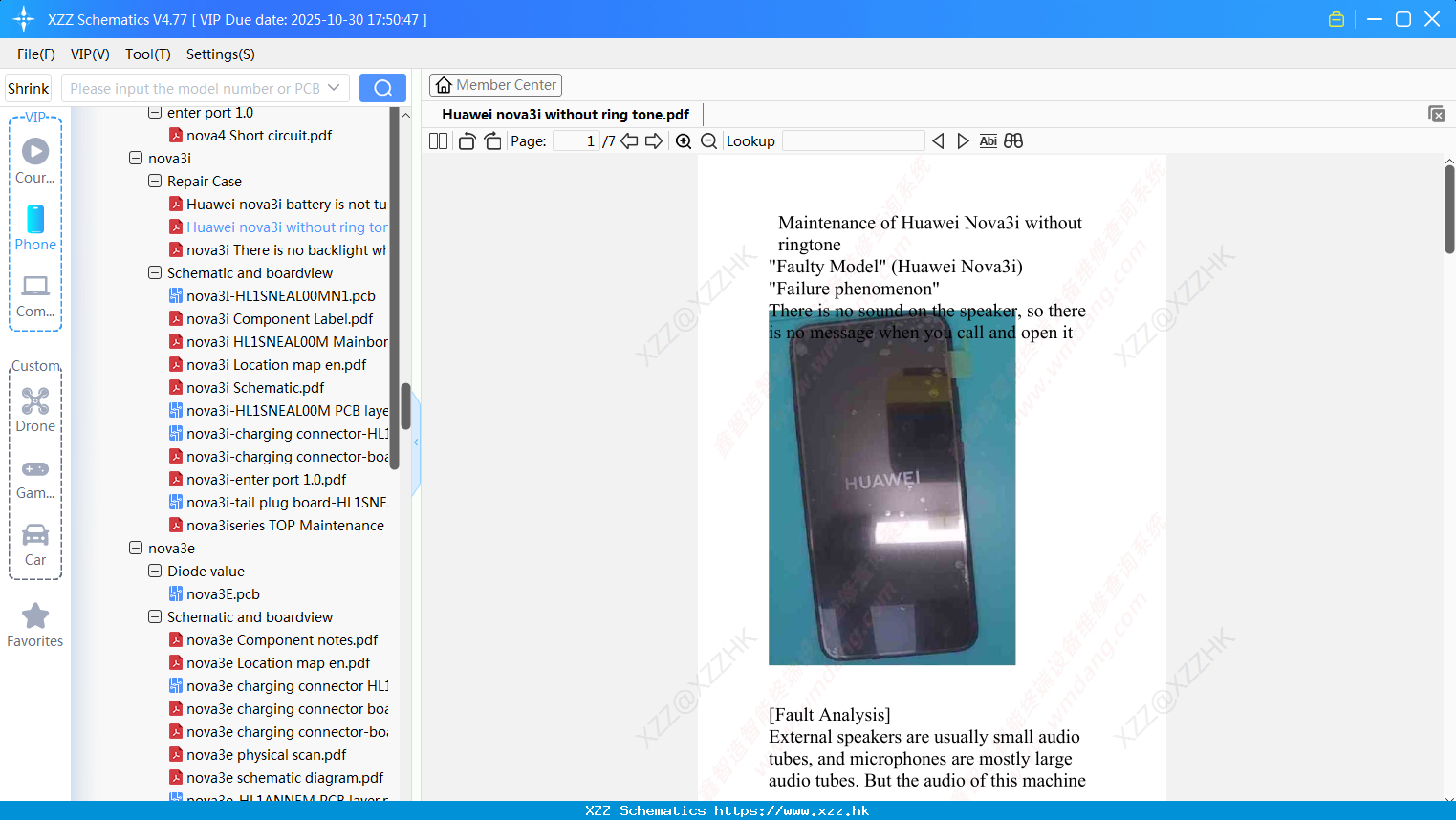Viewport: 1456px width, 820px height.
Task: Close the document tab panel icon
Action: tap(1436, 114)
